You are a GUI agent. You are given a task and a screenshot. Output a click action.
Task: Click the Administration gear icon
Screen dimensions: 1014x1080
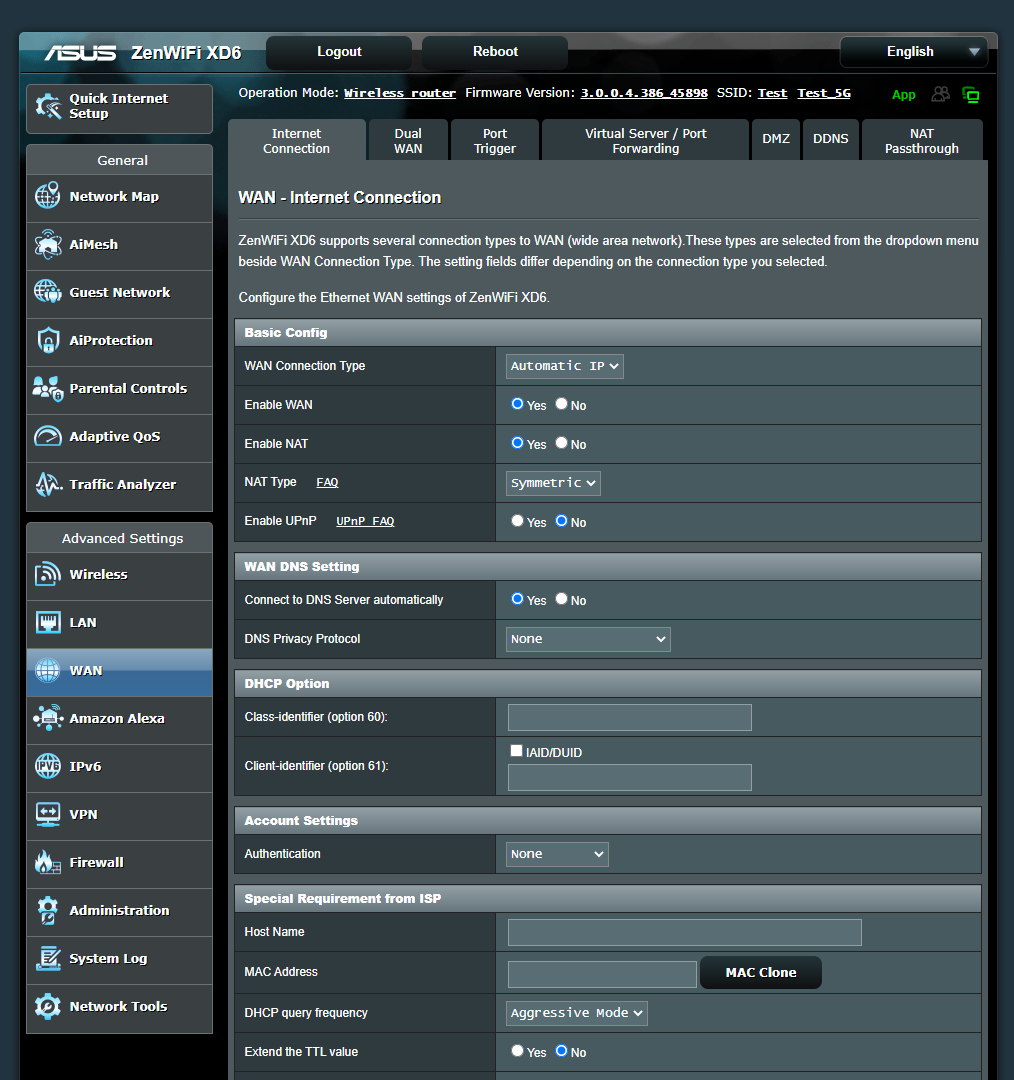pos(48,910)
